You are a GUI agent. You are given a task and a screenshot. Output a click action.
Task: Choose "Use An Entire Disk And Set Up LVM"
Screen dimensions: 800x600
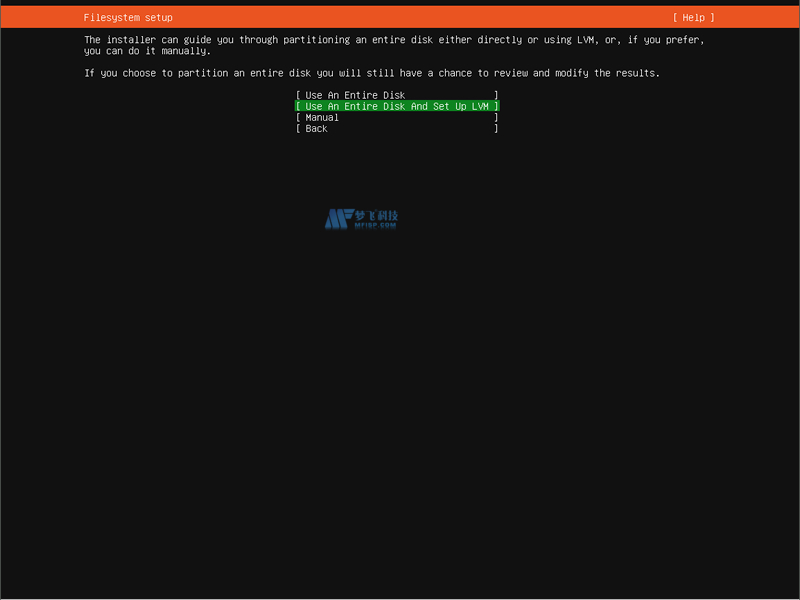coord(397,106)
